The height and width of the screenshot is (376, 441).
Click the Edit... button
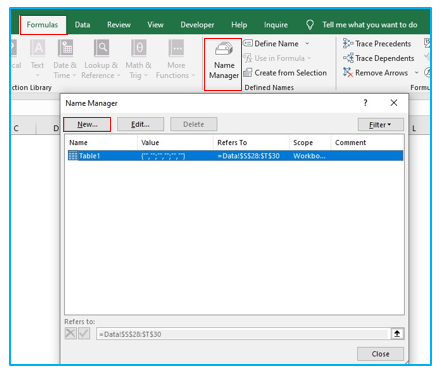click(140, 124)
